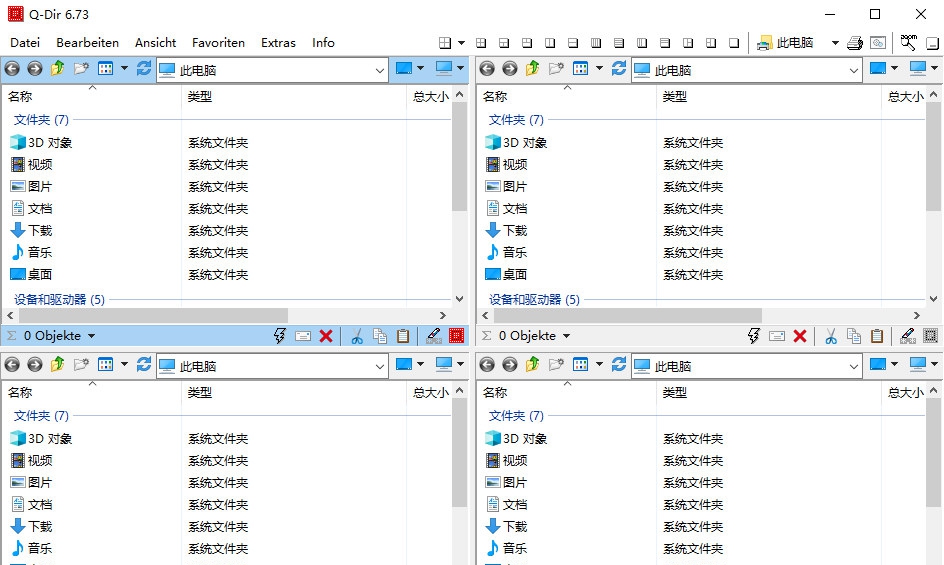
Task: Open the 0 Objekte dropdown in top-left status bar
Action: pos(92,336)
